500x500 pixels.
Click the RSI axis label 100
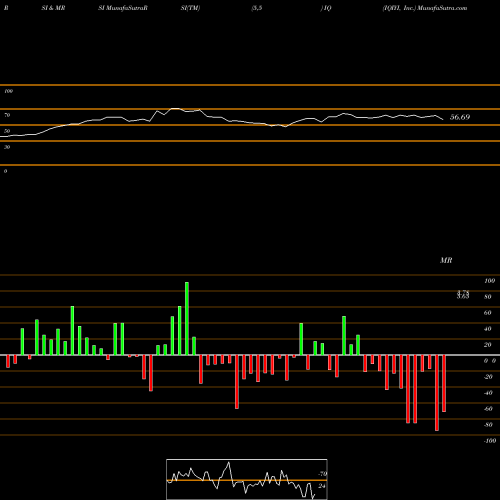9,91
